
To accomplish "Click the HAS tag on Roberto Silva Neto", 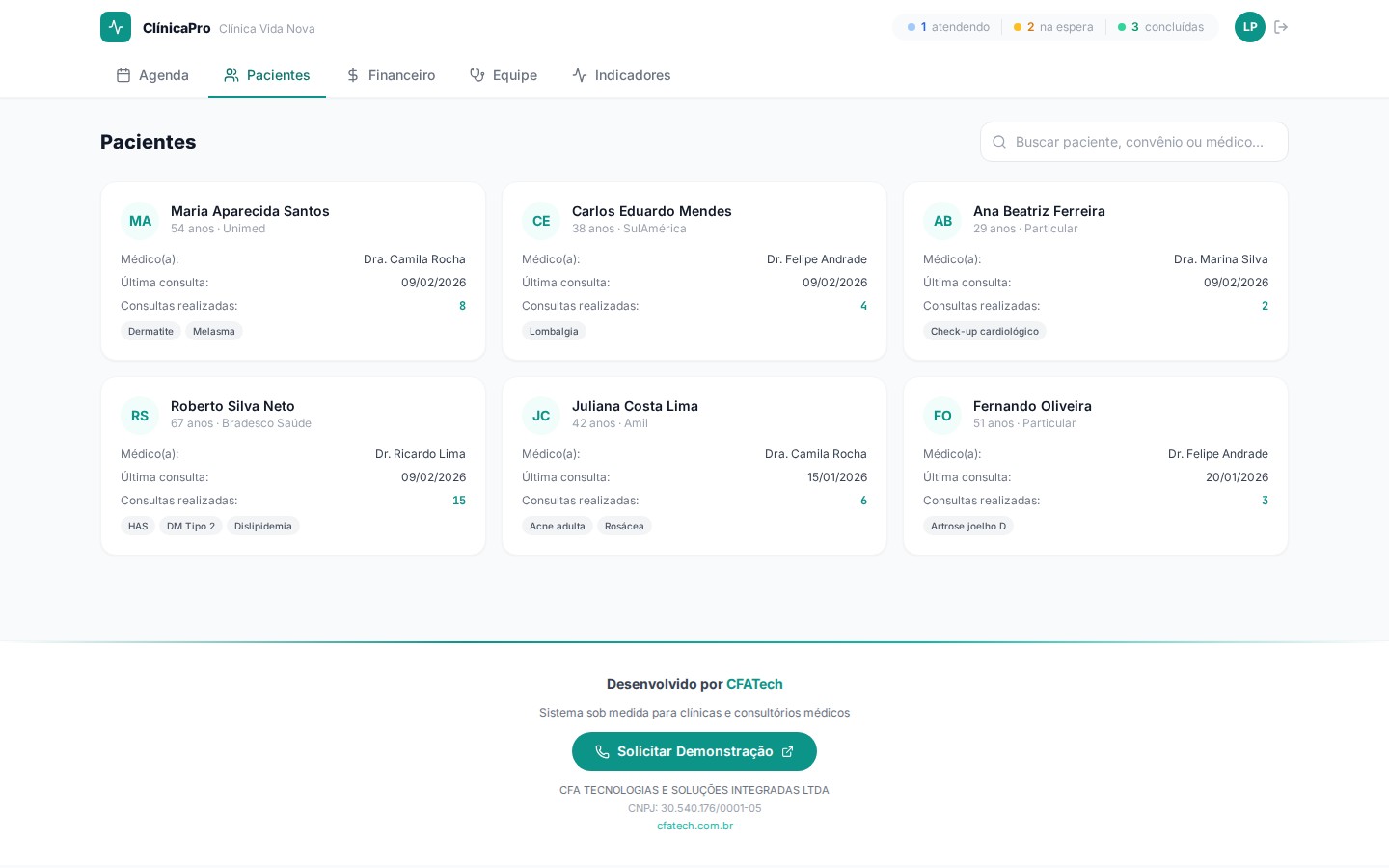I will click(x=138, y=526).
